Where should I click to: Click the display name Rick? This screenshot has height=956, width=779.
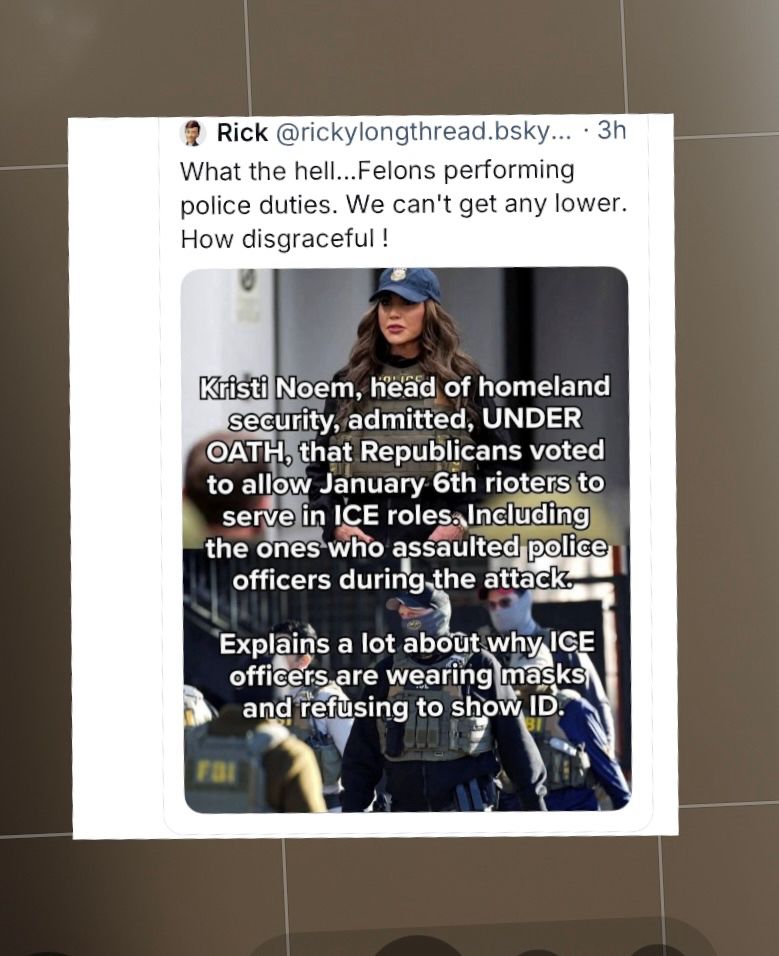[x=242, y=132]
